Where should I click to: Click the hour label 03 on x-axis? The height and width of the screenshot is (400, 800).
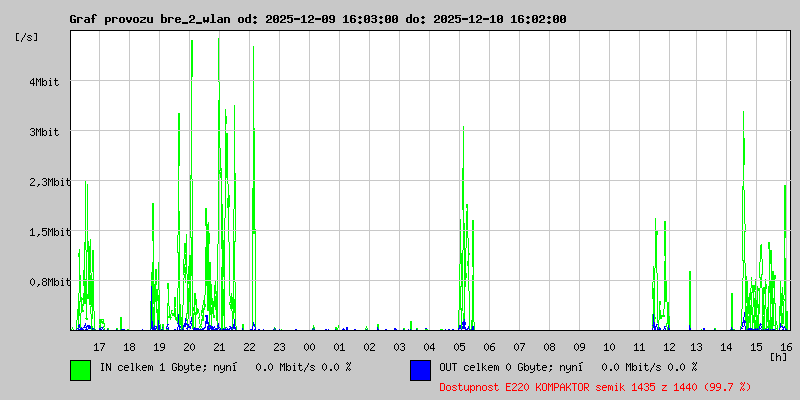click(x=399, y=347)
